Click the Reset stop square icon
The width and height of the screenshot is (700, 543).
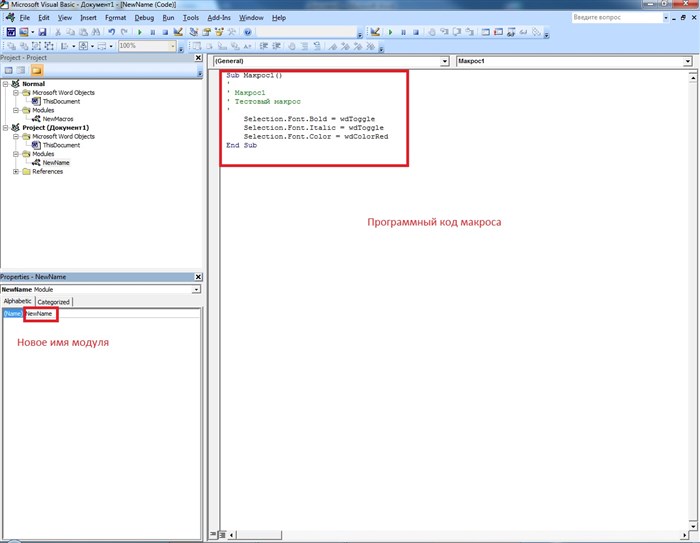coord(165,32)
